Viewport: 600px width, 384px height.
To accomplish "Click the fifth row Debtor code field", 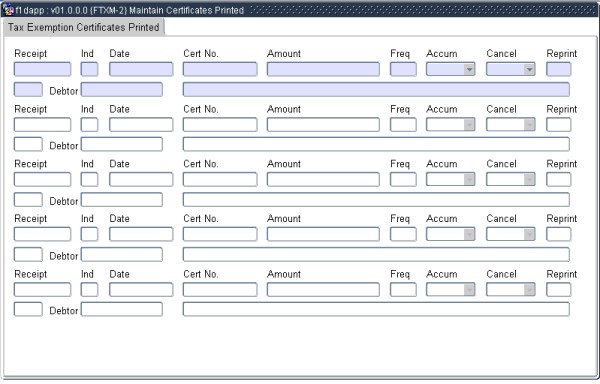I will (x=122, y=309).
